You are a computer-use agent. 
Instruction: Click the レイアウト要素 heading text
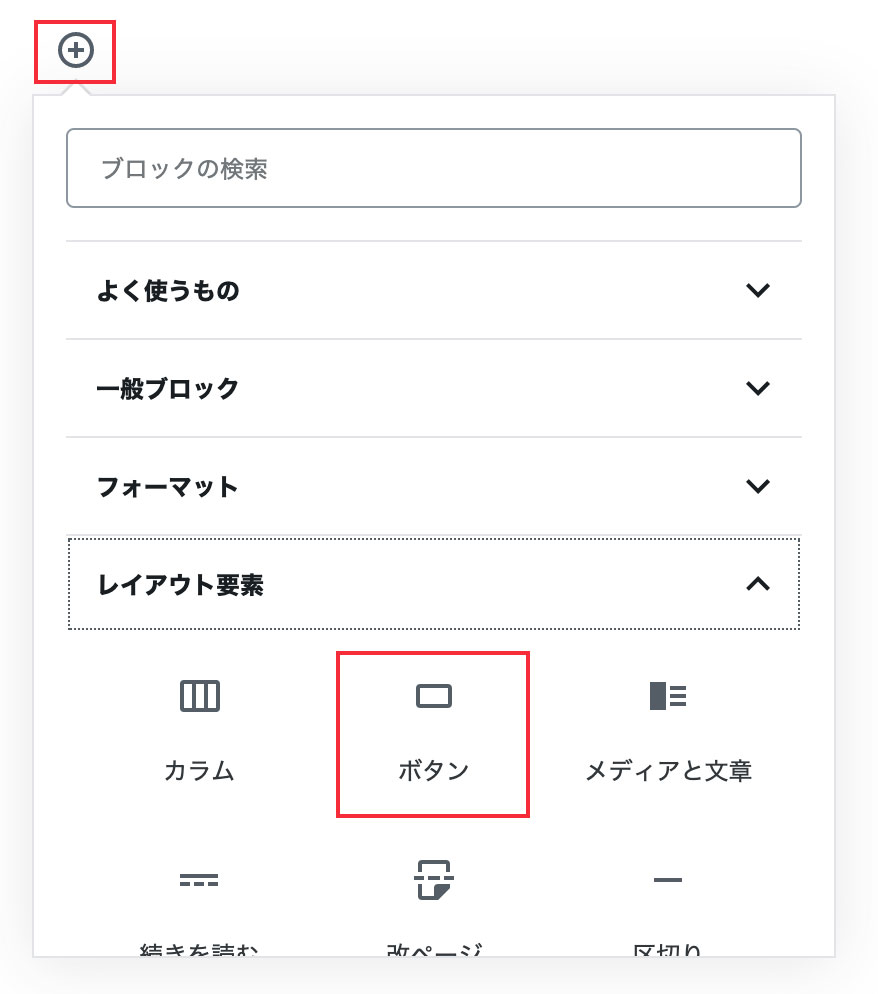(x=181, y=584)
